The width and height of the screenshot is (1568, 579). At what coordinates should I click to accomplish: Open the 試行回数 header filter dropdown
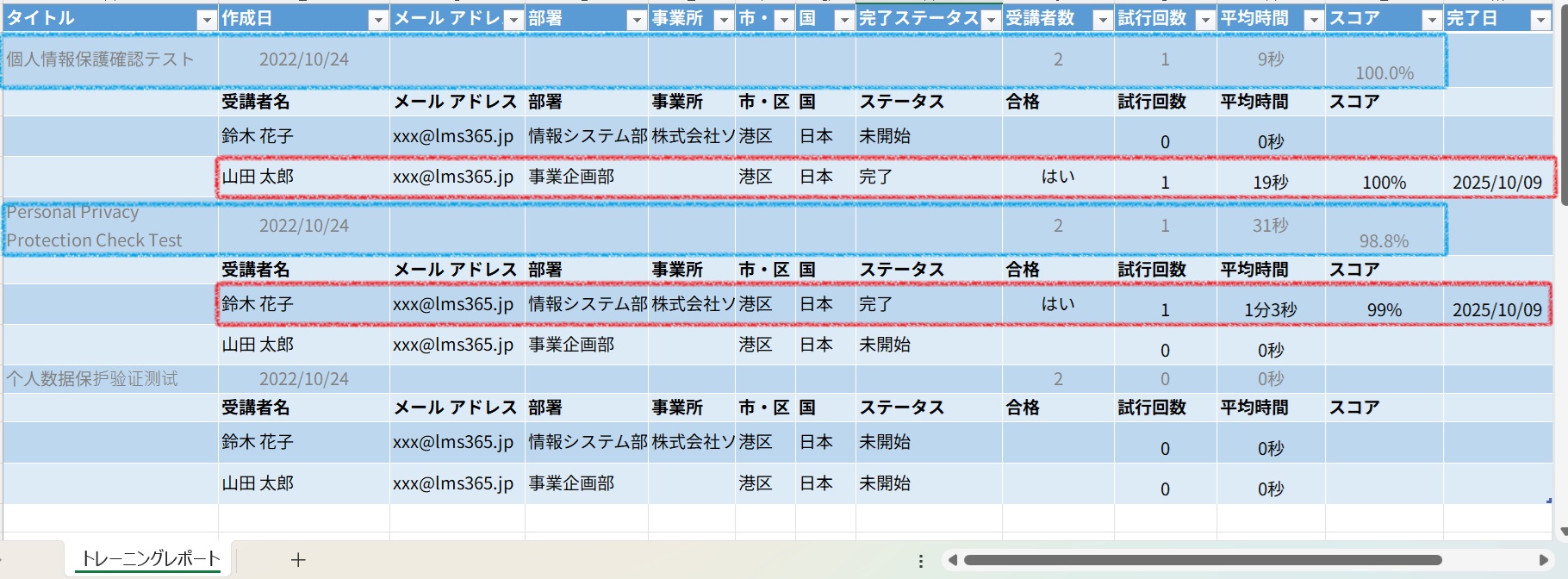coord(1205,21)
